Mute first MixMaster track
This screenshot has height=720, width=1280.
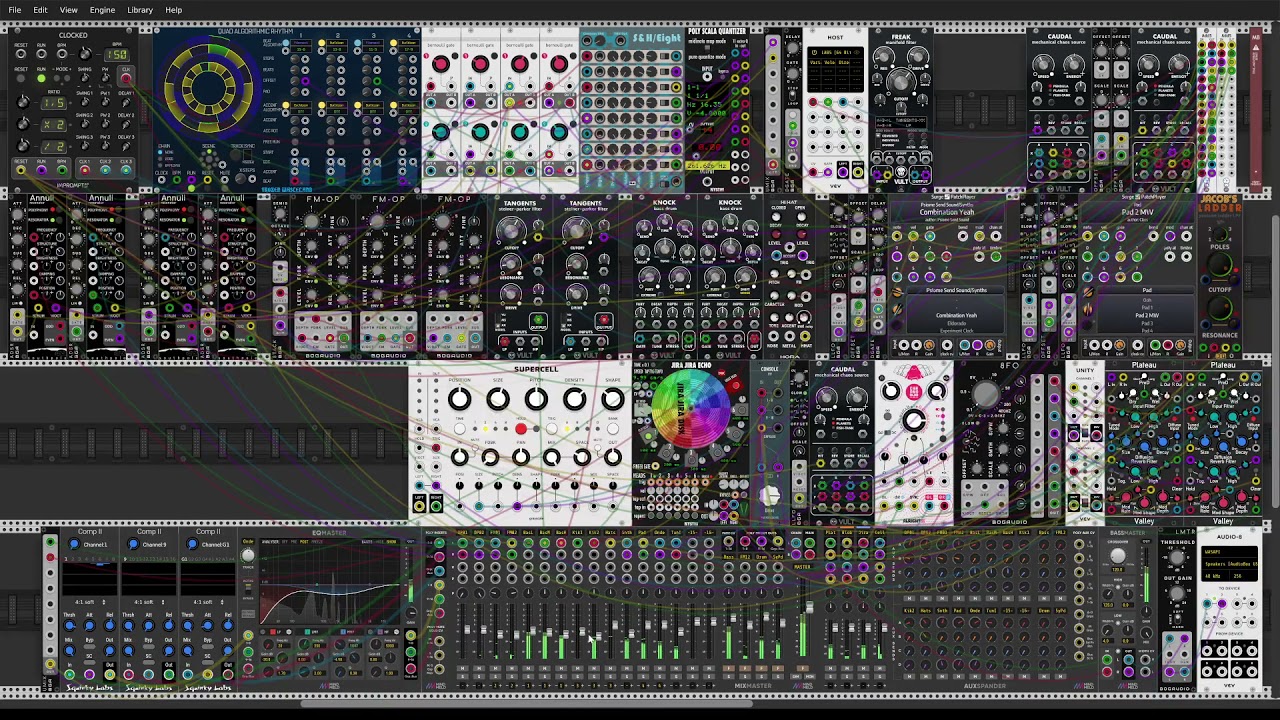pyautogui.click(x=463, y=669)
